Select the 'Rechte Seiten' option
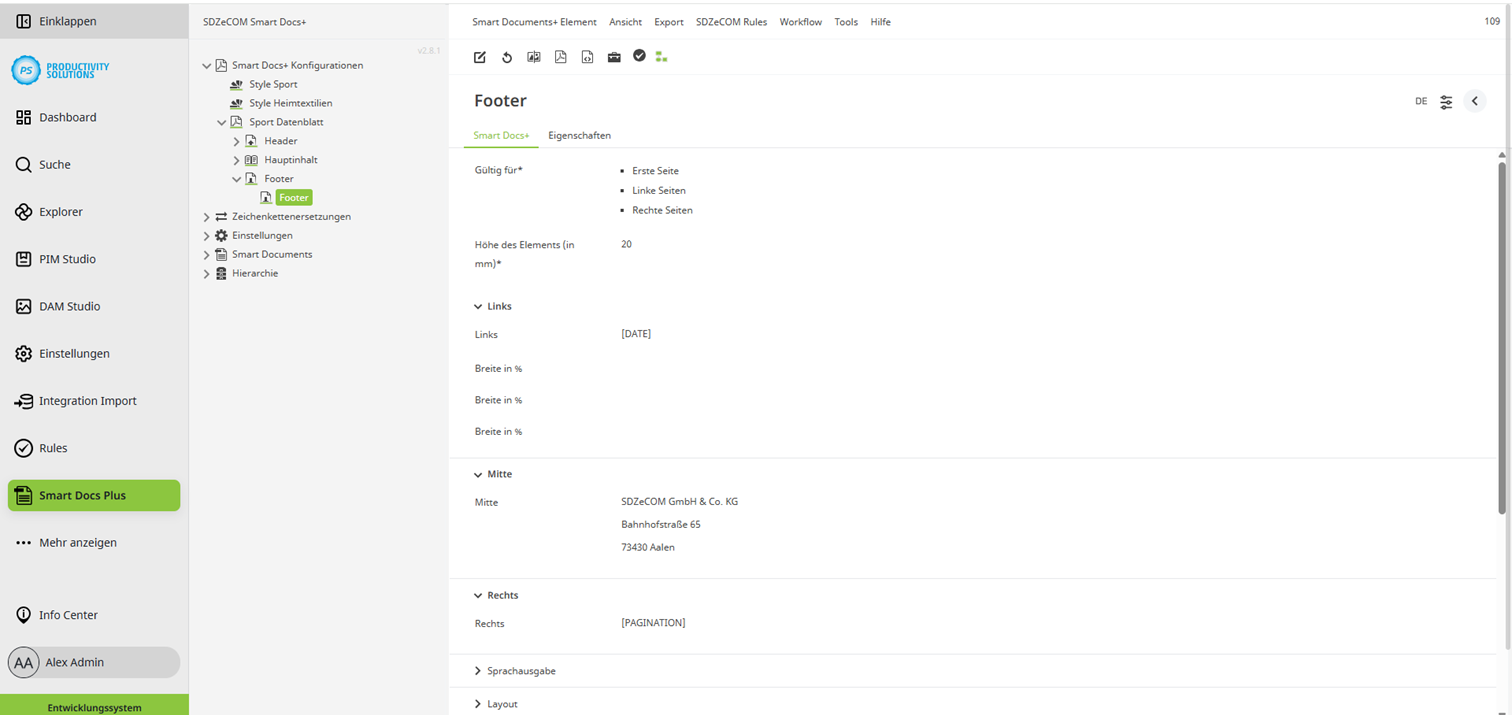Viewport: 1512px width, 715px height. (x=661, y=209)
